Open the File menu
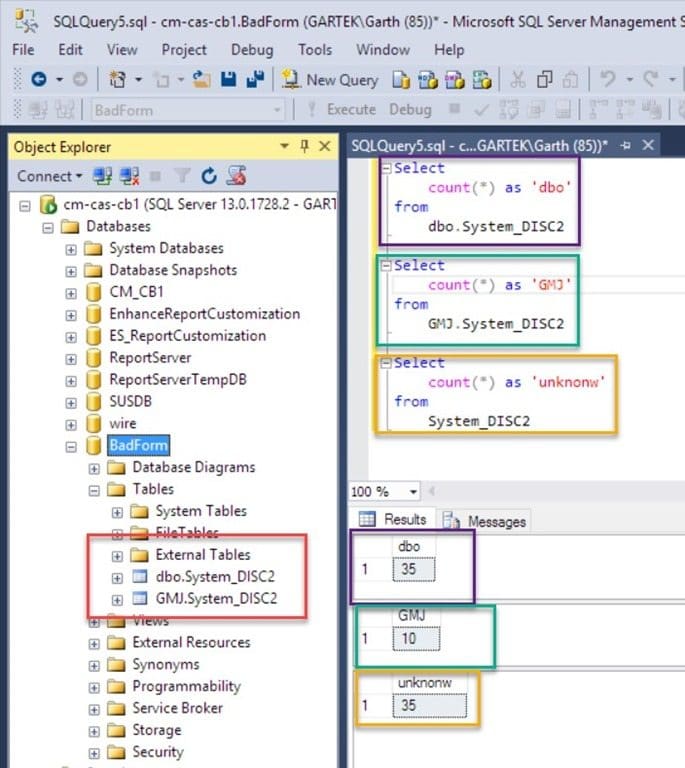The image size is (685, 768). tap(23, 50)
